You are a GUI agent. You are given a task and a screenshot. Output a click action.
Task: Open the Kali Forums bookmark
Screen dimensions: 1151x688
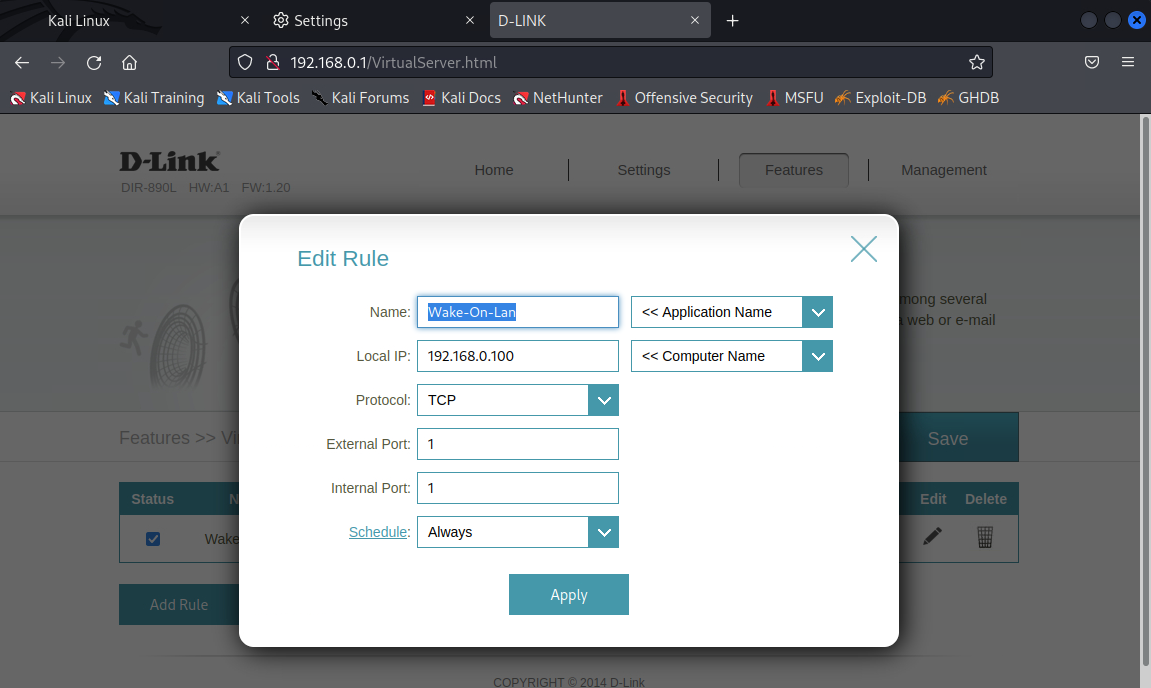pyautogui.click(x=360, y=98)
